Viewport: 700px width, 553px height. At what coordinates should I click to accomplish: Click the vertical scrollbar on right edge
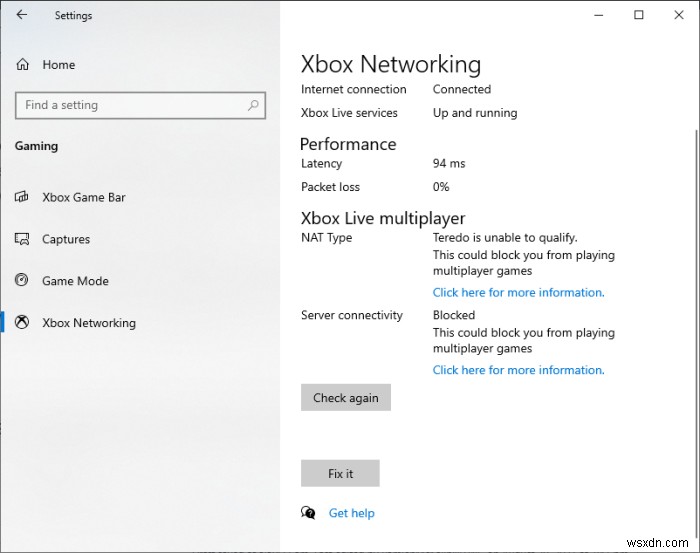[x=696, y=334]
